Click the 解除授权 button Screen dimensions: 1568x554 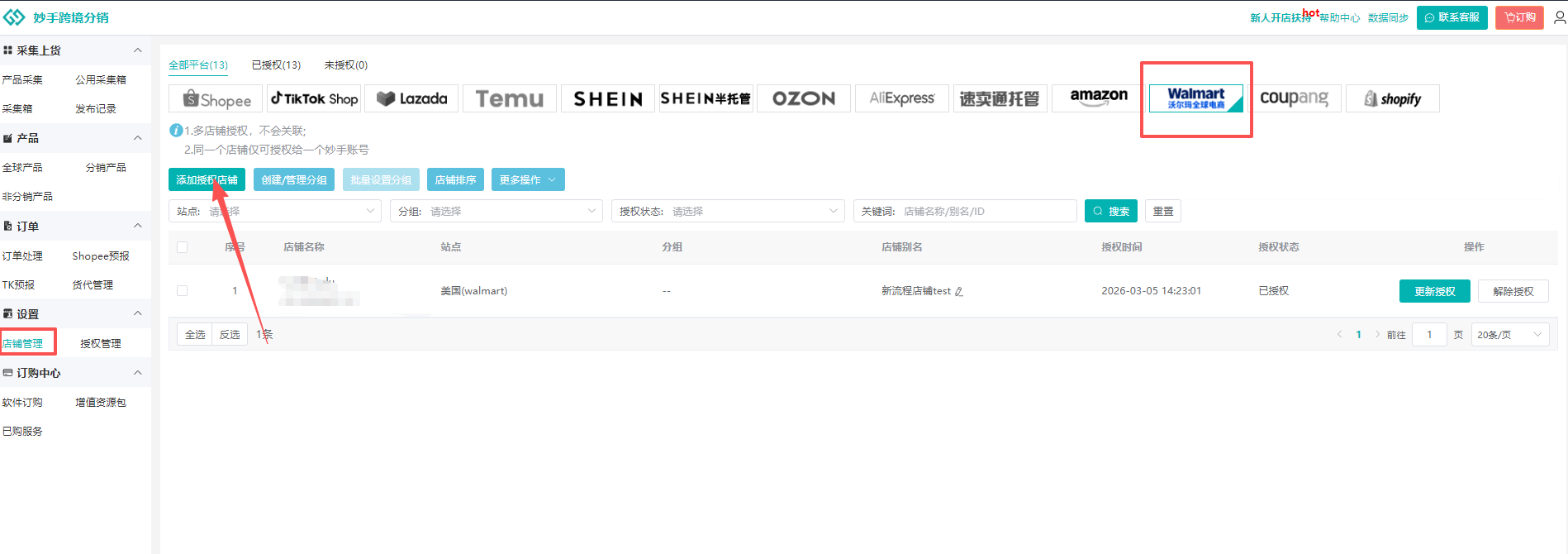point(1513,291)
